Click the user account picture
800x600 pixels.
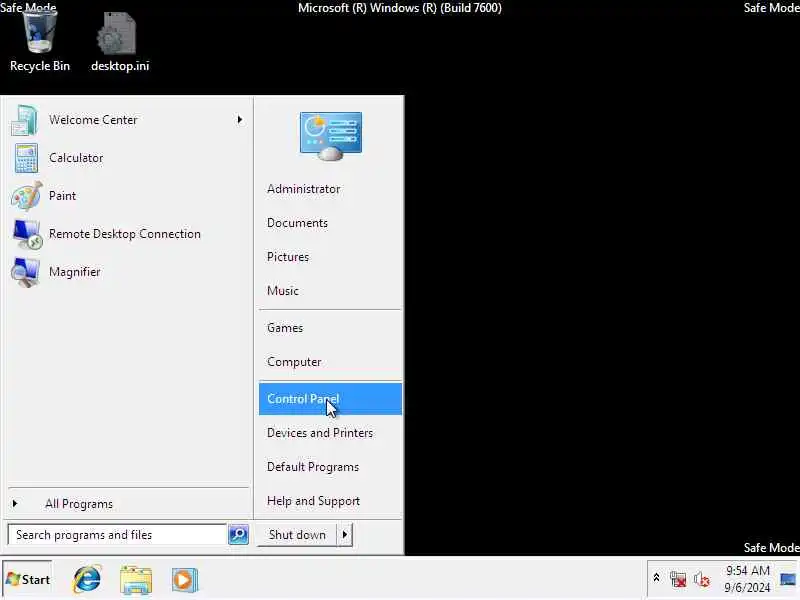(x=331, y=136)
